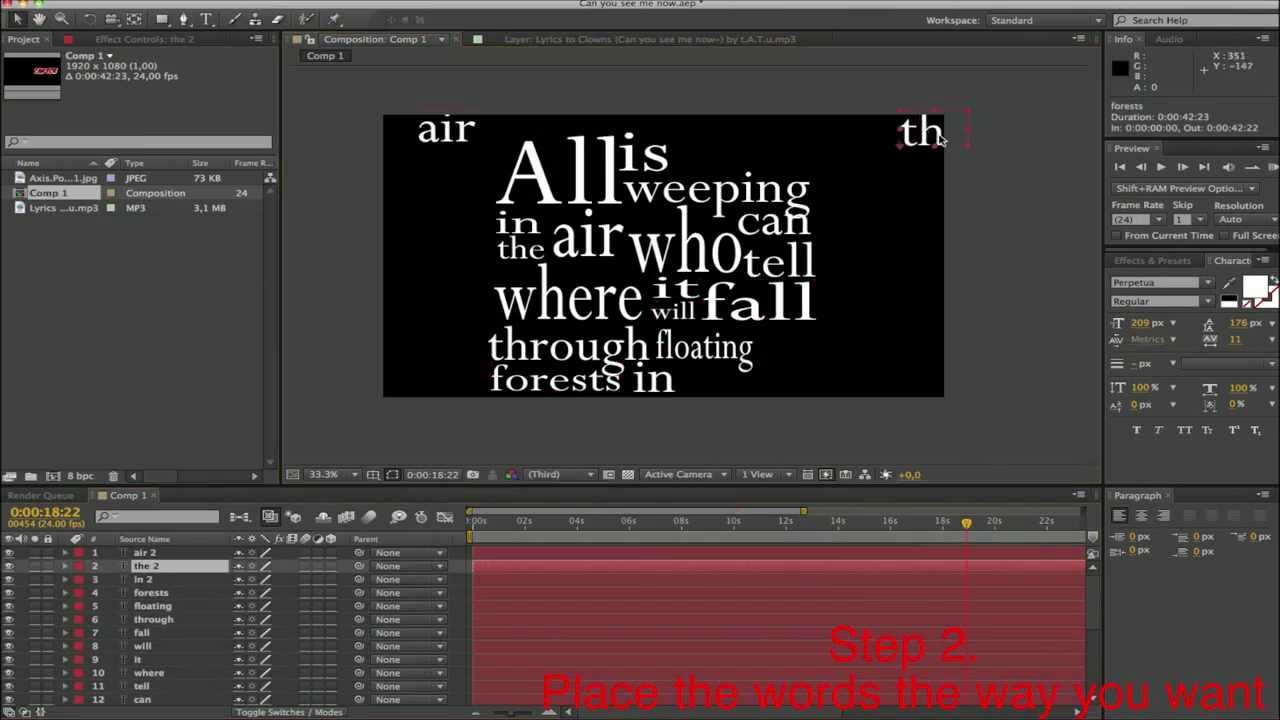Open Workspace Standard dropdown

click(1046, 20)
